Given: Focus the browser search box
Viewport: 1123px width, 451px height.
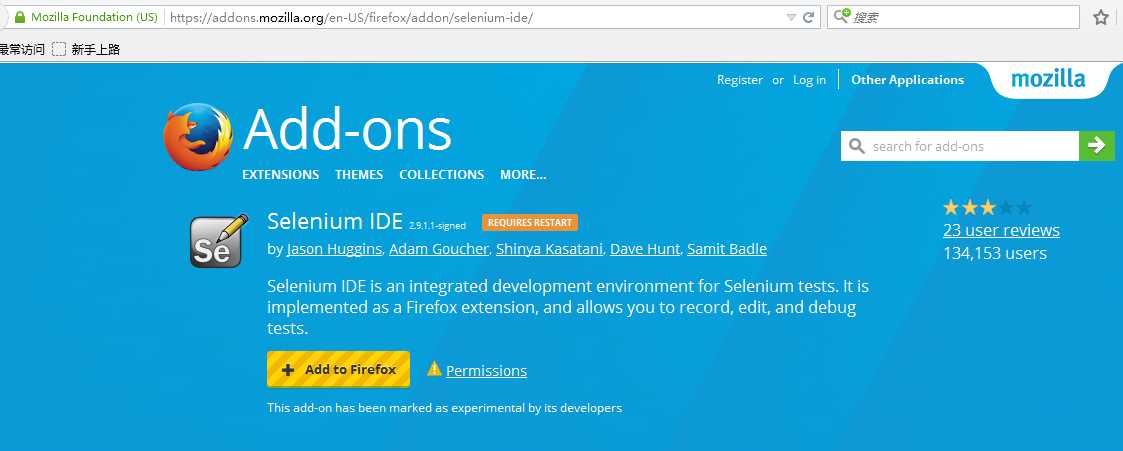Looking at the screenshot, I should (x=953, y=17).
